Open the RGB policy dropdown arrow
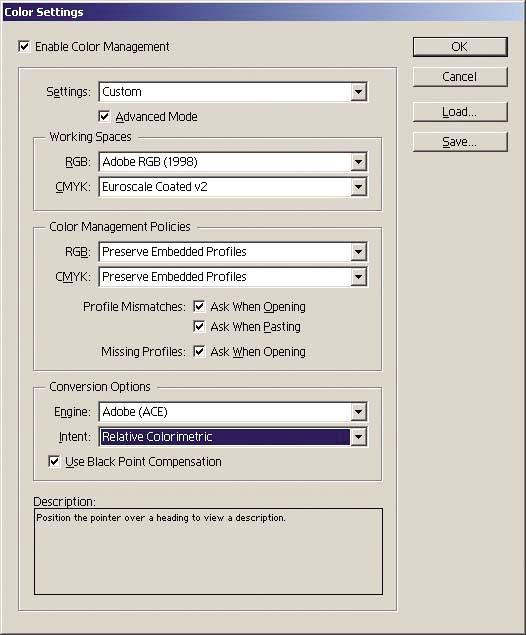The height and width of the screenshot is (635, 526). pos(358,252)
